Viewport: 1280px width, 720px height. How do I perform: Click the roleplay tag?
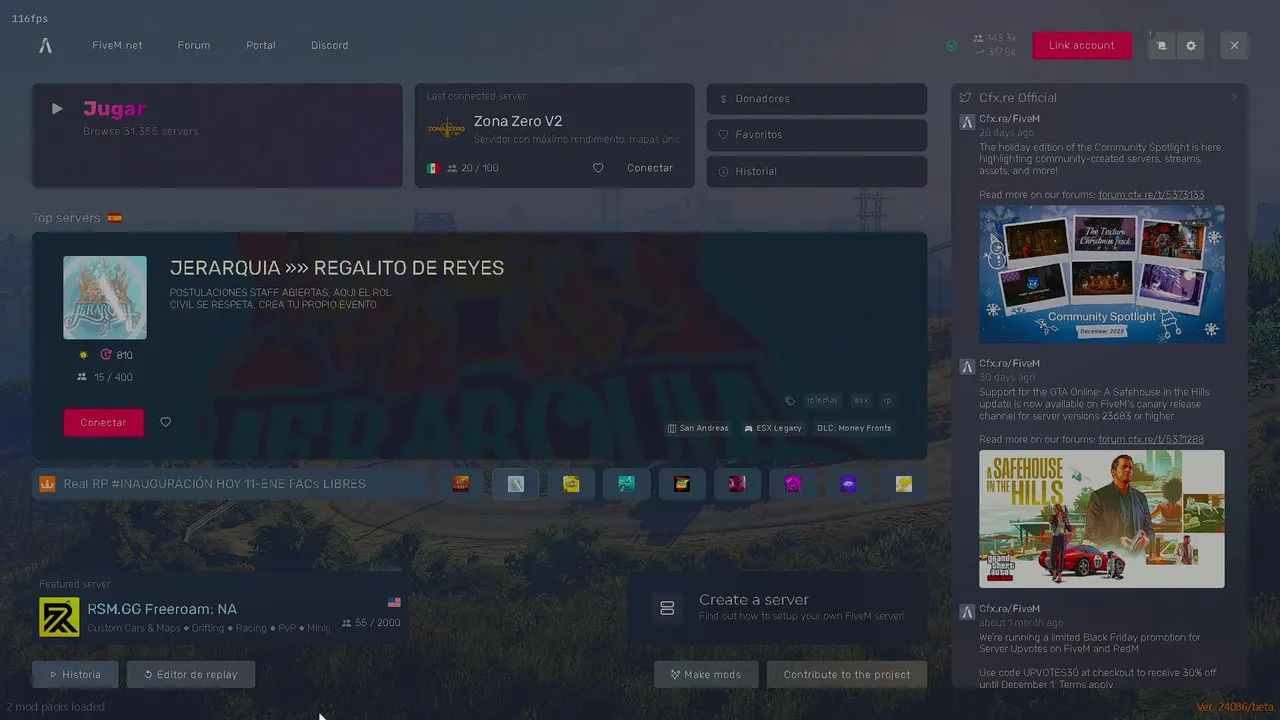tap(823, 401)
